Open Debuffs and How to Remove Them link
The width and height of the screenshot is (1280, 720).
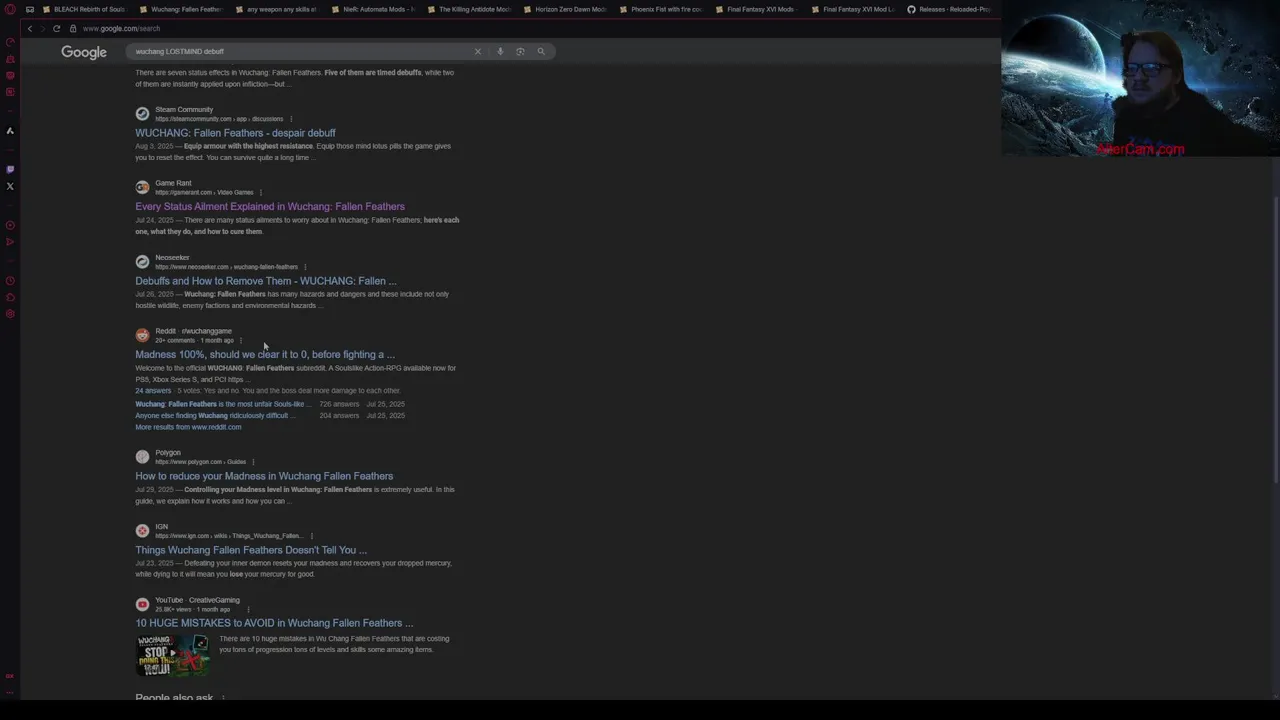[266, 281]
